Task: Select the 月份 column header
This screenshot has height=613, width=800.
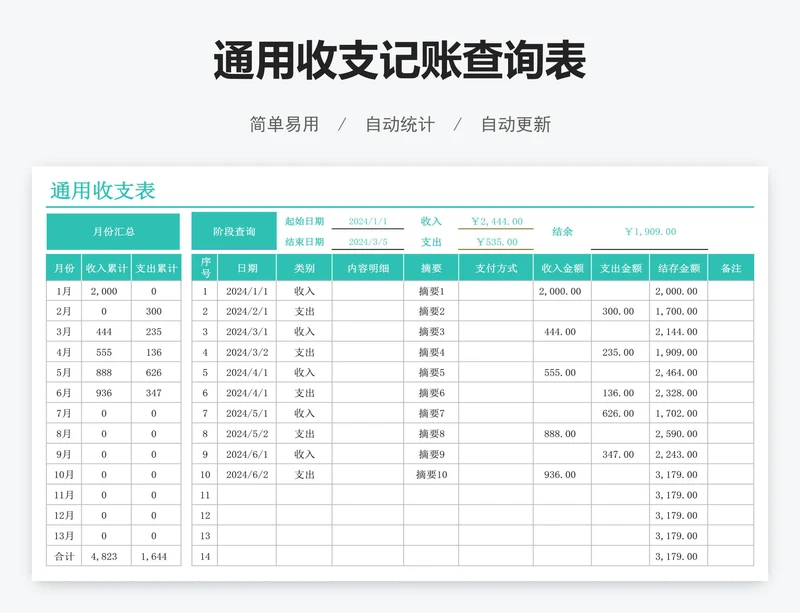Action: click(x=64, y=268)
